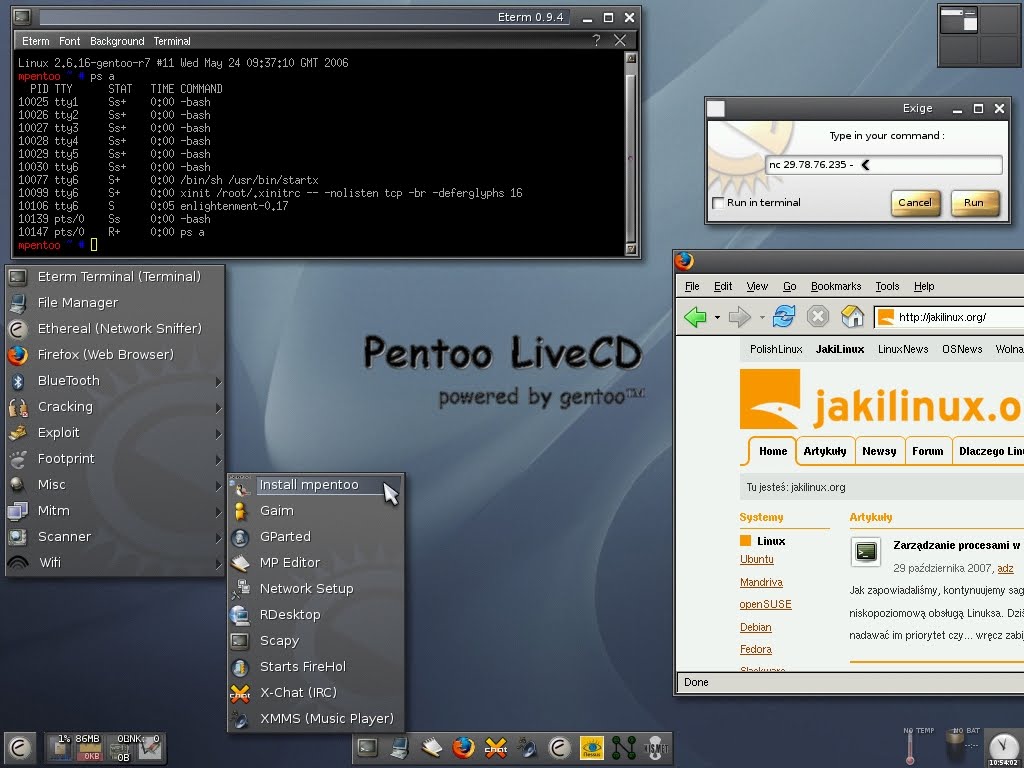Expand the Wifi submenu

[52, 562]
